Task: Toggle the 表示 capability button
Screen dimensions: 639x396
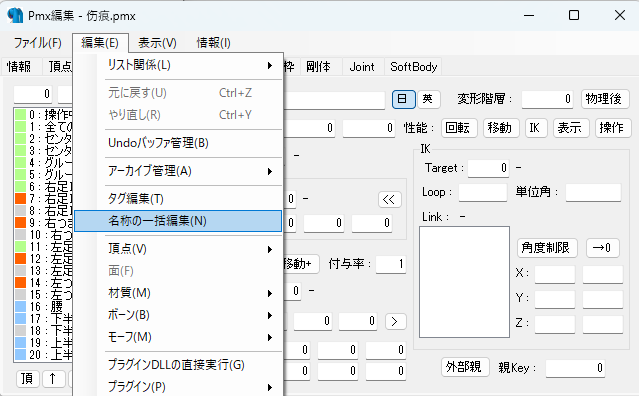Action: point(571,128)
